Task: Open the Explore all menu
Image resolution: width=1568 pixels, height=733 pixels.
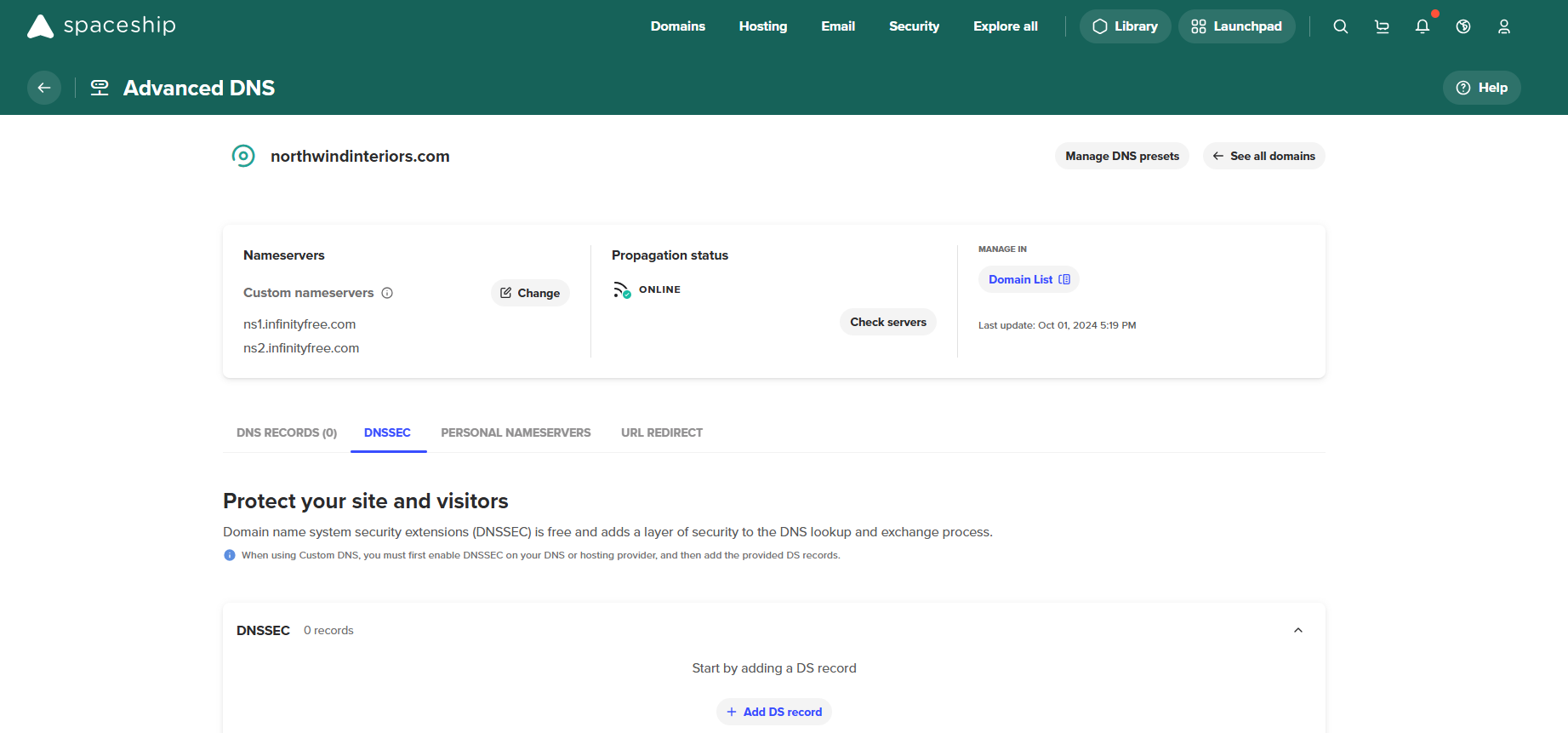Action: point(1005,26)
